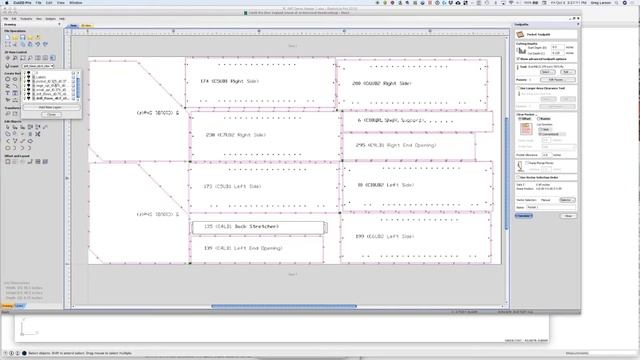This screenshot has width=640, height=360.
Task: Click the ramp plunge moves icon
Action: pyautogui.click(x=520, y=166)
